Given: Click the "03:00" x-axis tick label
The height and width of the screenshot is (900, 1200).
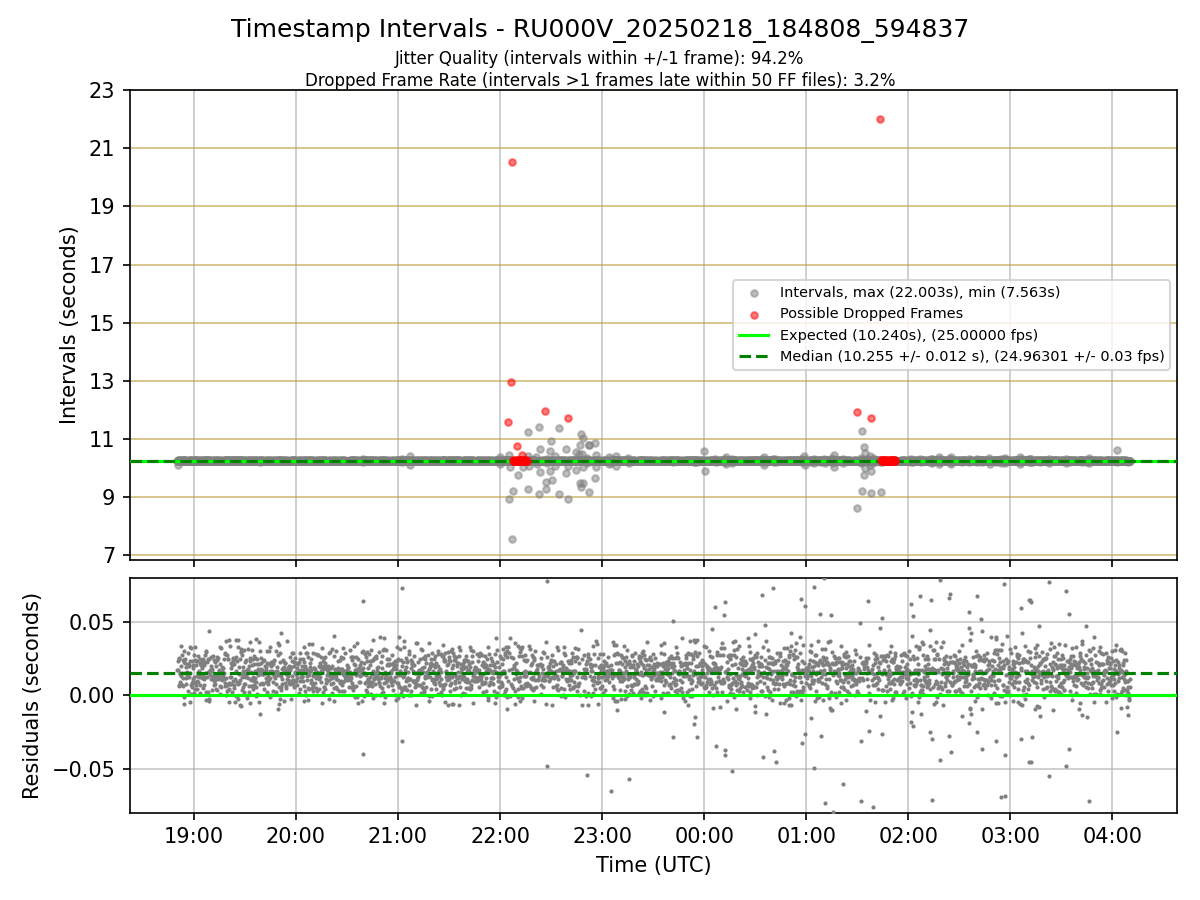Looking at the screenshot, I should [1010, 835].
